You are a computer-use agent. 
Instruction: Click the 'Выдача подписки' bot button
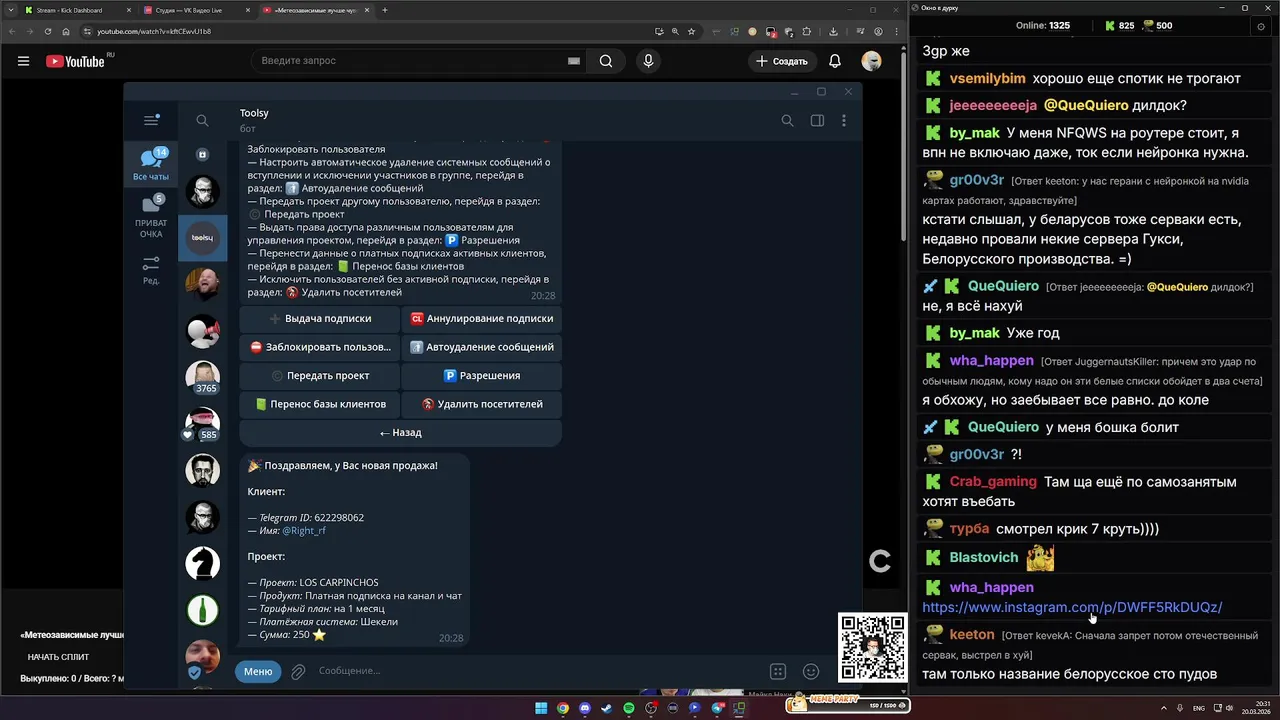click(x=319, y=319)
